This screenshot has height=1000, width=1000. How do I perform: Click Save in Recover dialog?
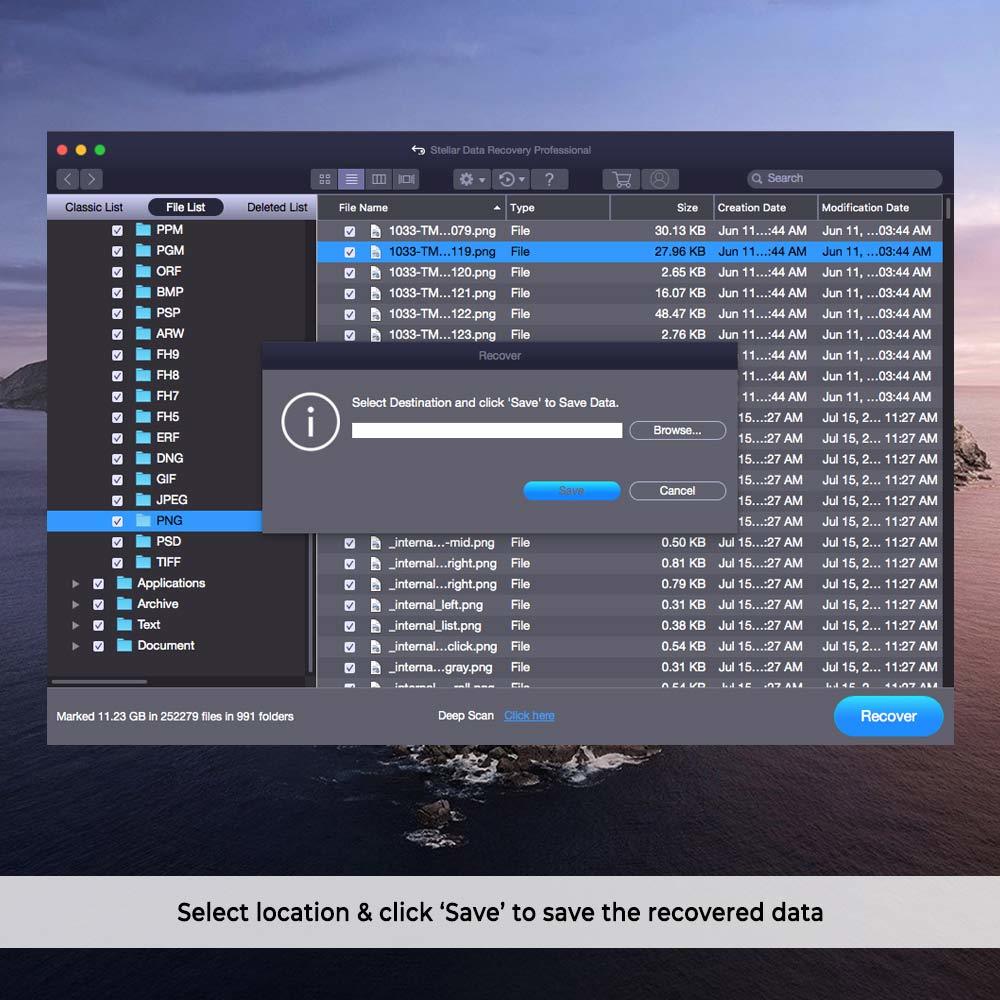[571, 490]
